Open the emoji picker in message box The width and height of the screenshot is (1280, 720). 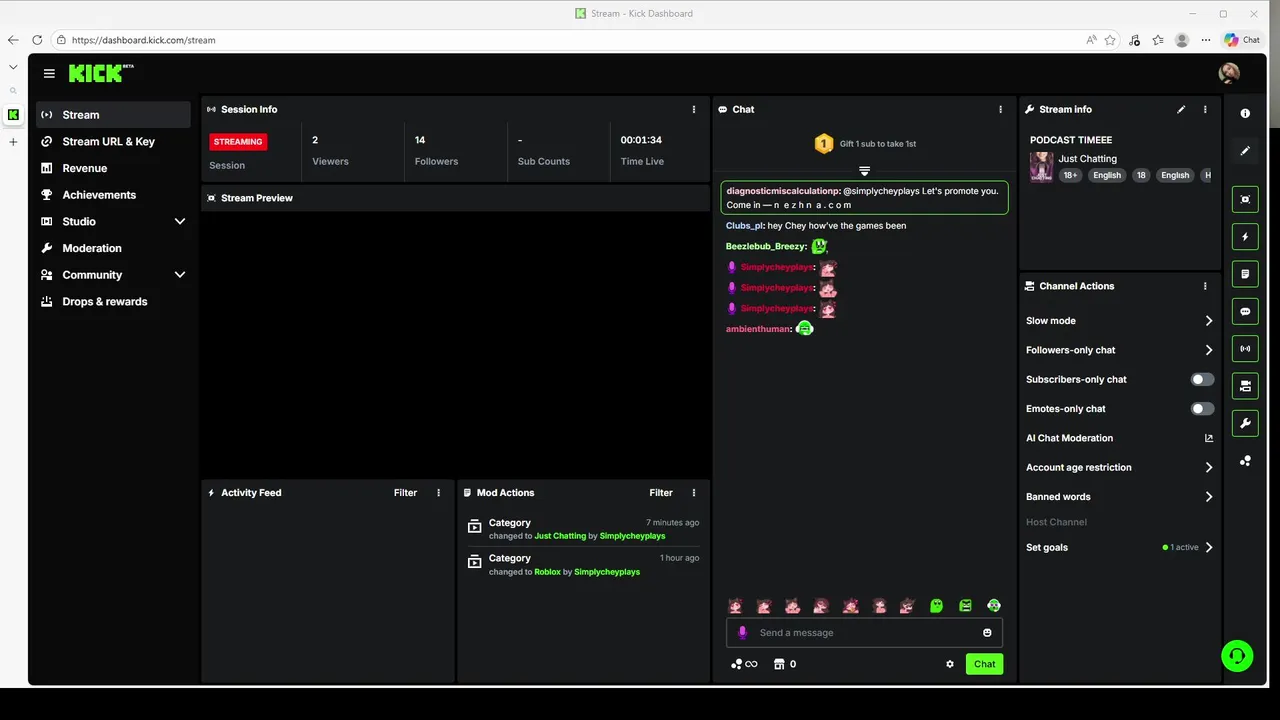987,632
